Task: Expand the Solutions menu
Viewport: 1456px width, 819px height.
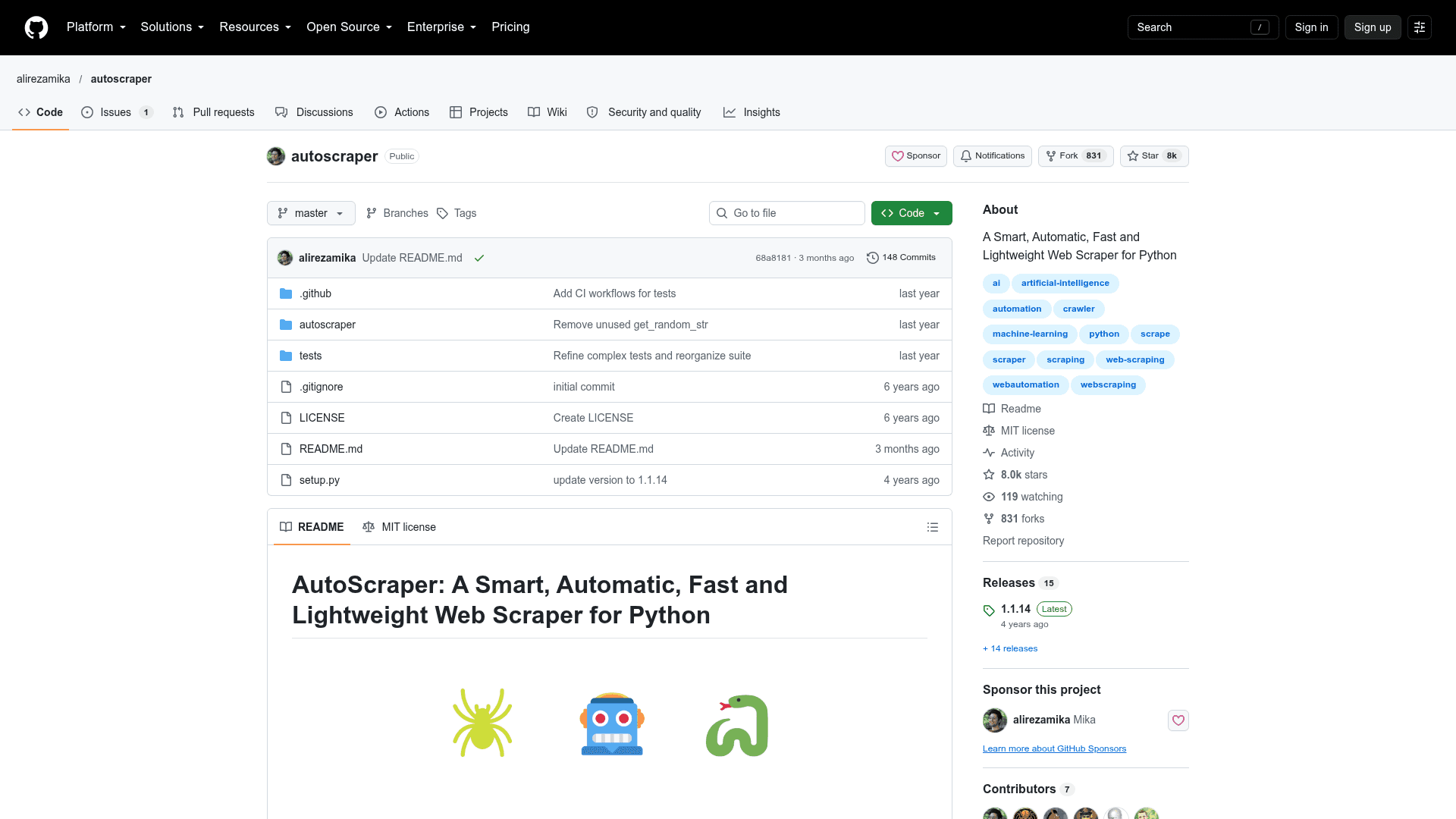Action: click(172, 27)
